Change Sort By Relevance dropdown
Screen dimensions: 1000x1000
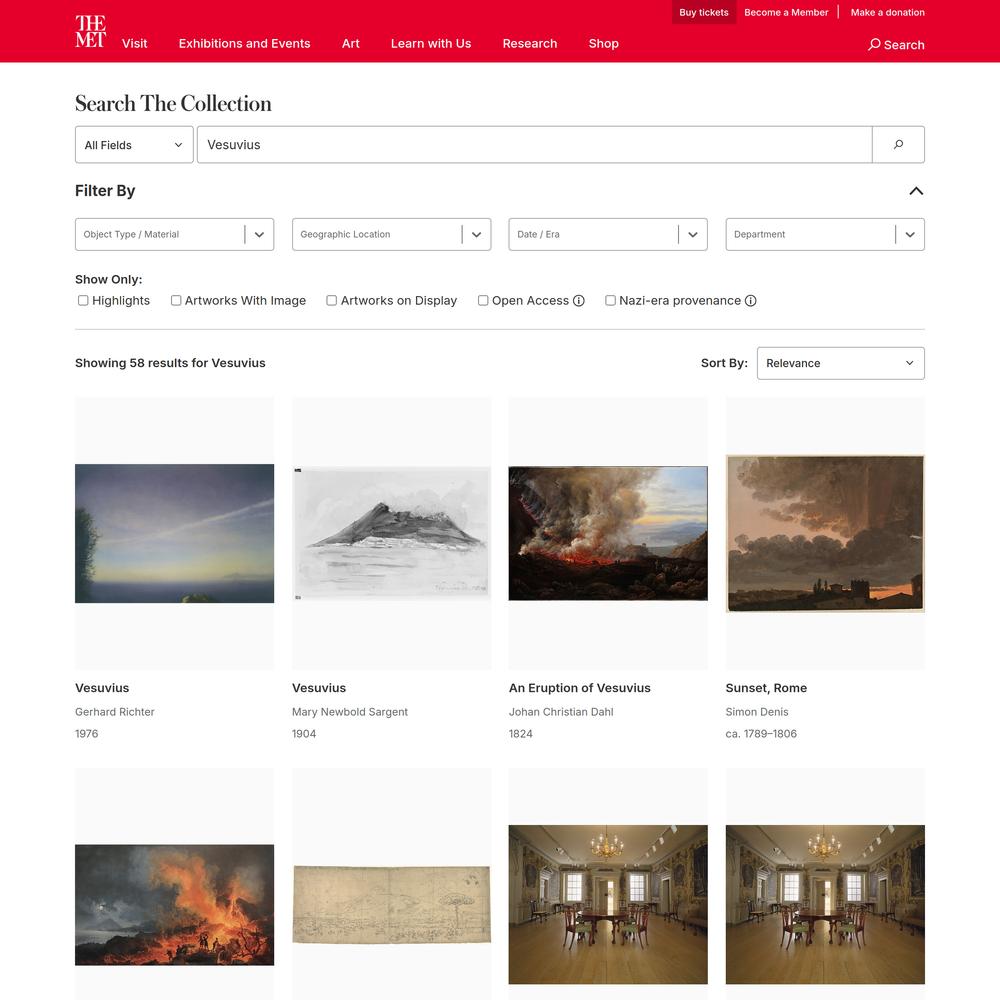[841, 364]
